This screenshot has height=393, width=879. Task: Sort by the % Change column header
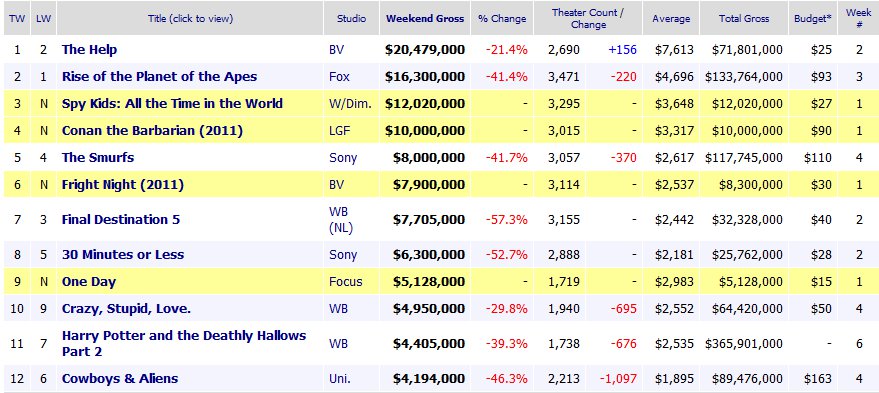click(x=502, y=19)
